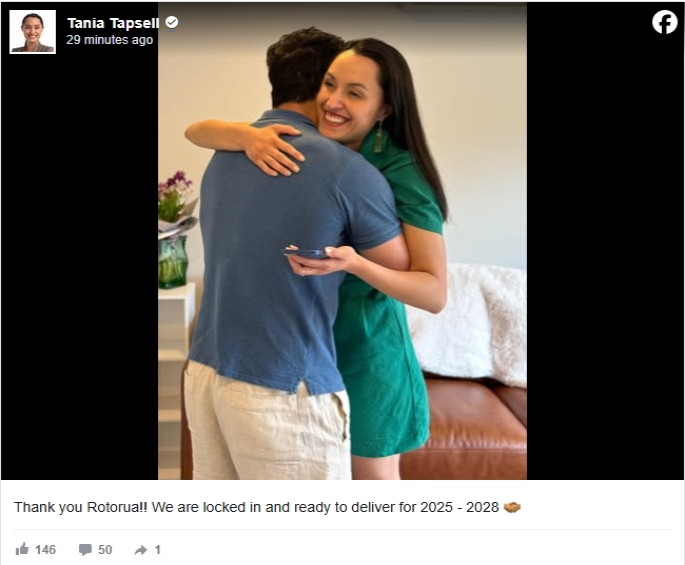
Task: Click the white fluffy throw on the couch
Action: pyautogui.click(x=467, y=323)
